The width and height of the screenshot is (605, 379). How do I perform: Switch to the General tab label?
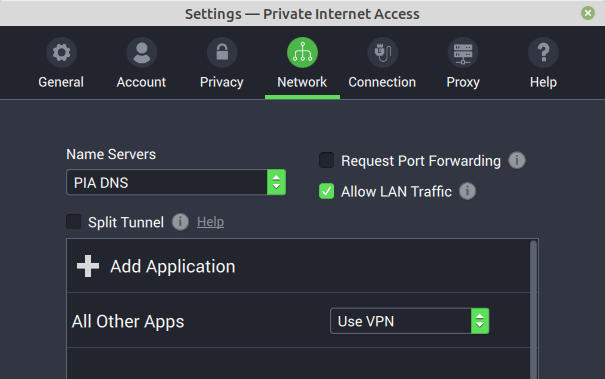click(x=61, y=82)
